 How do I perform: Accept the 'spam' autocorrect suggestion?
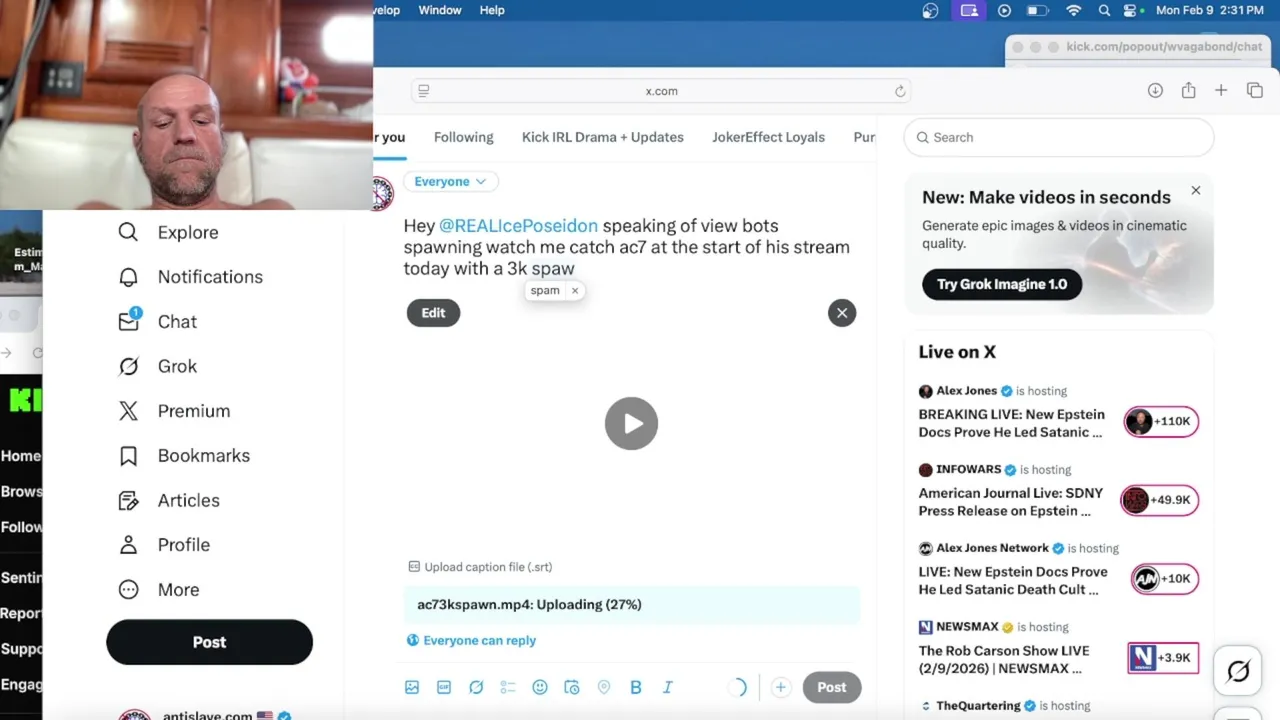tap(545, 291)
